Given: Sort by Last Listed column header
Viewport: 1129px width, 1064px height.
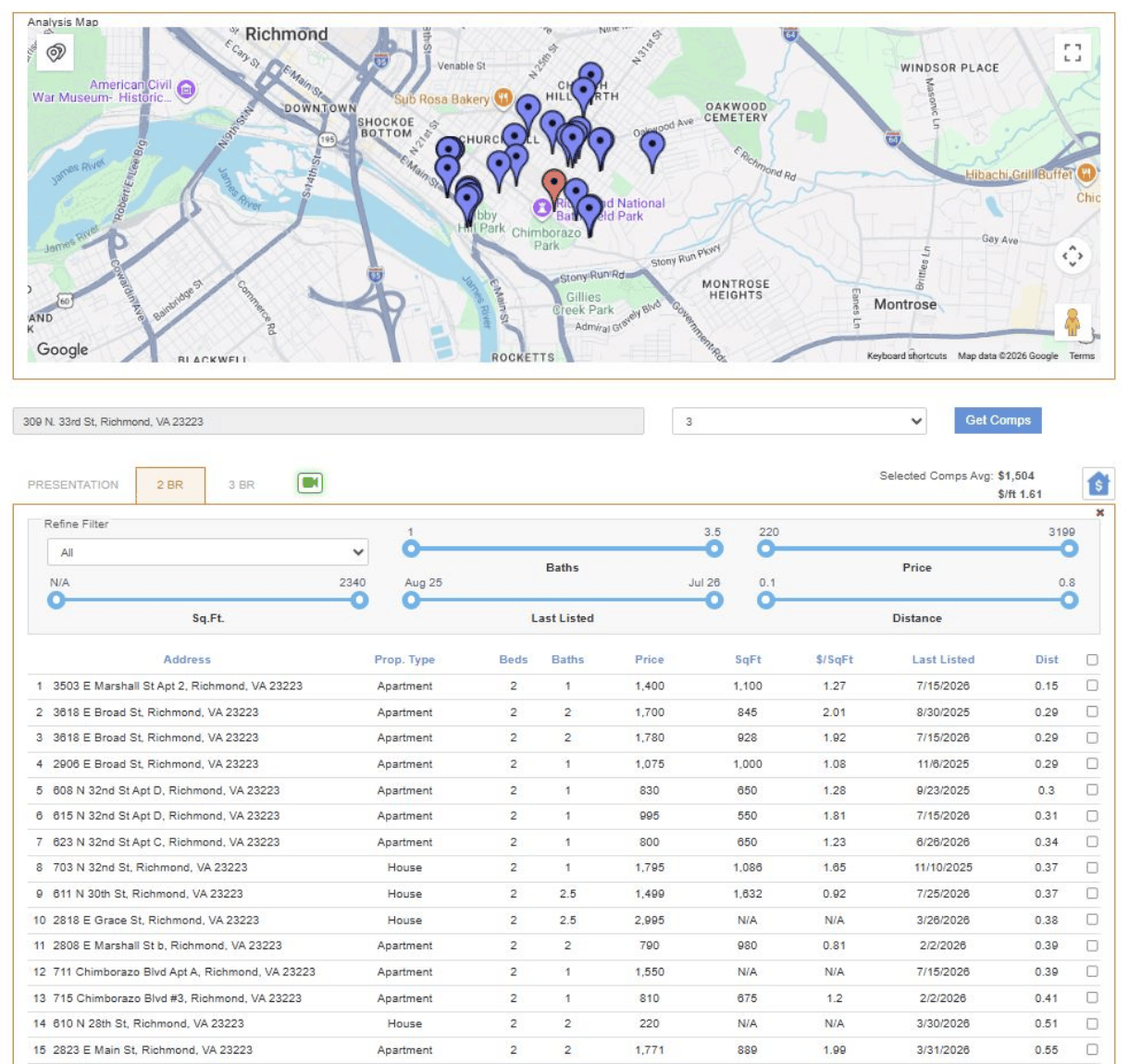Looking at the screenshot, I should click(943, 660).
